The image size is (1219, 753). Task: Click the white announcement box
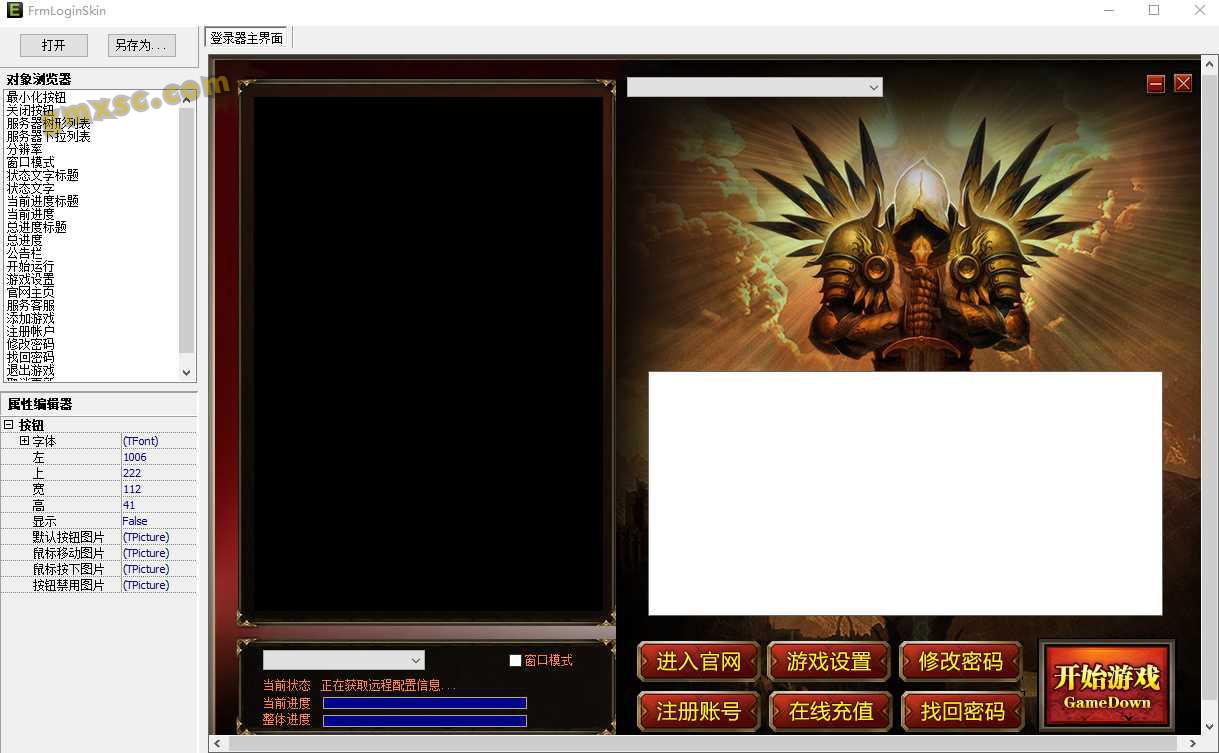click(x=905, y=493)
